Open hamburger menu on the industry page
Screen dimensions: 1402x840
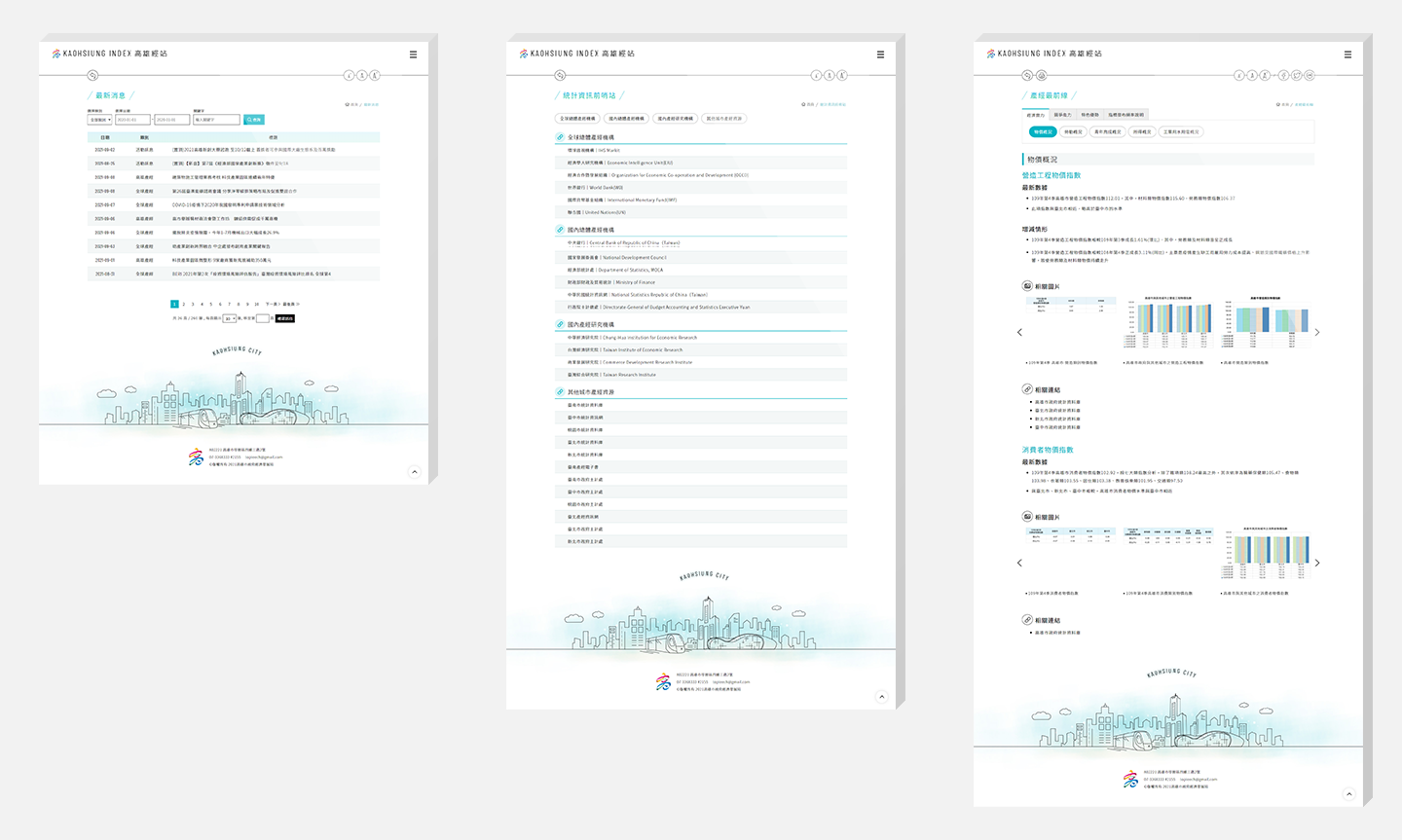click(1347, 55)
